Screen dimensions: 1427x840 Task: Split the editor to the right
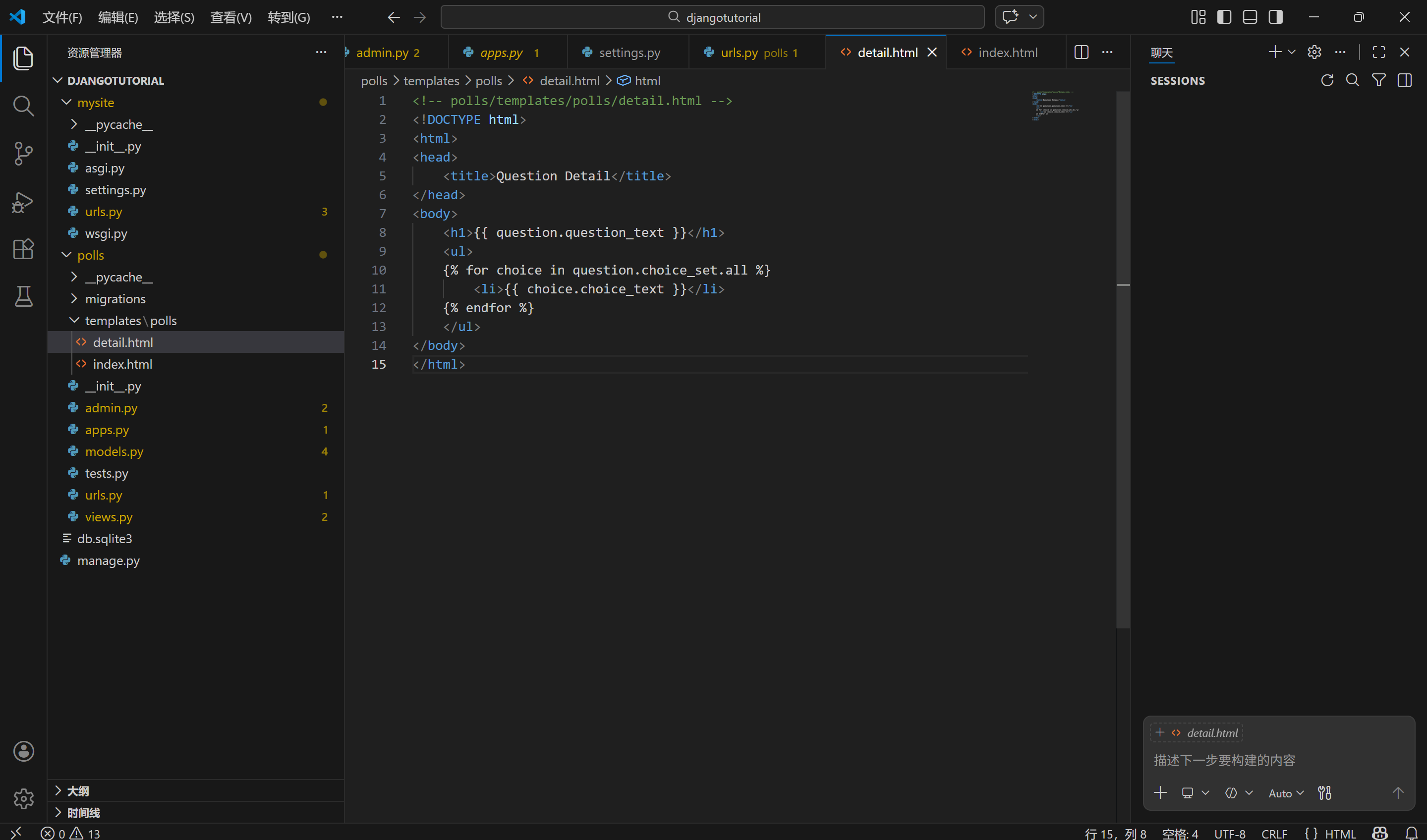tap(1081, 53)
